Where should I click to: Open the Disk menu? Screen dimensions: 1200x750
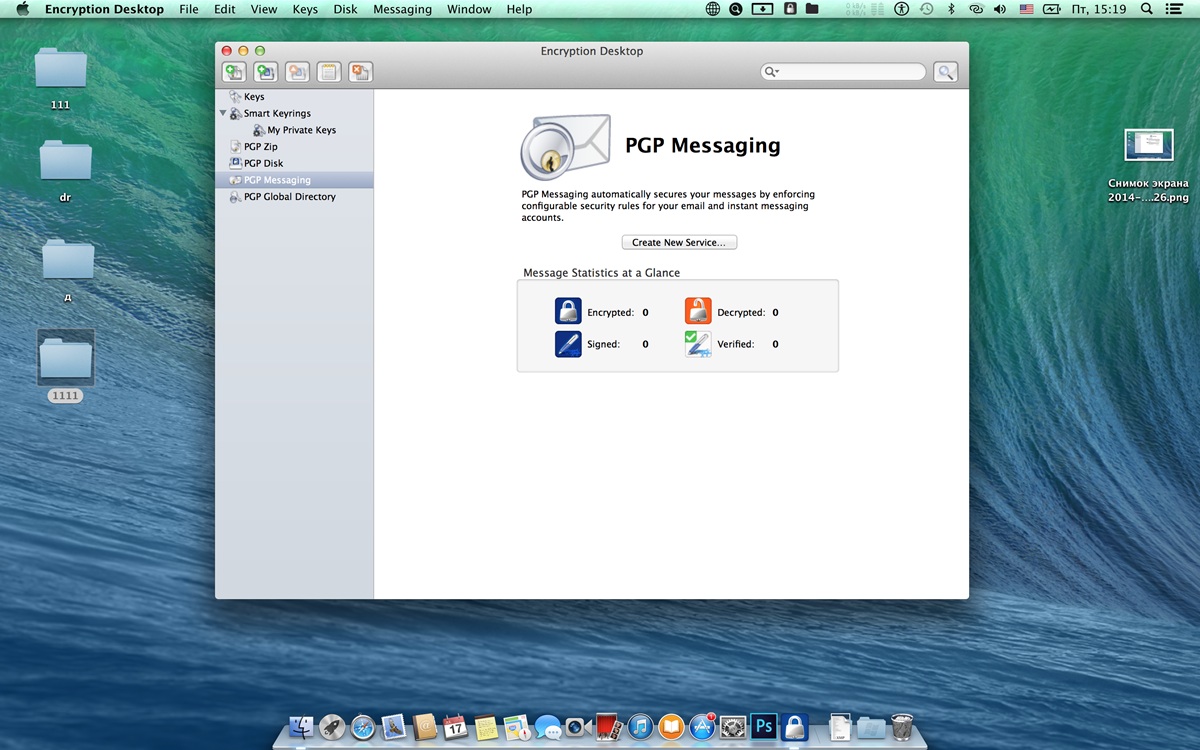345,9
